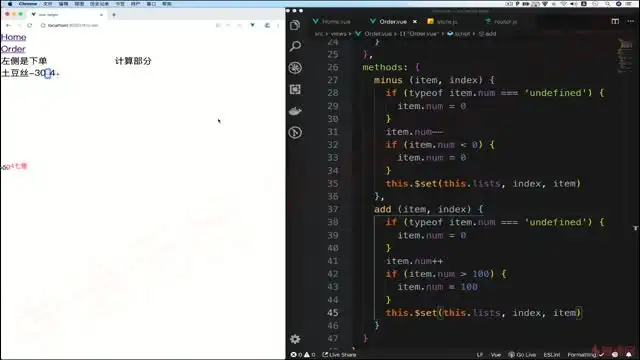
Task: Click Go Live in the status bar
Action: tap(522, 355)
